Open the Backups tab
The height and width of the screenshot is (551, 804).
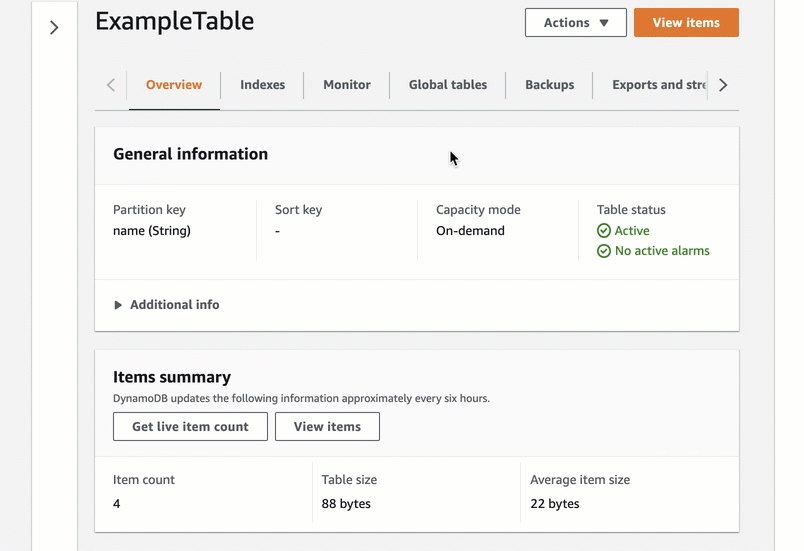tap(550, 85)
